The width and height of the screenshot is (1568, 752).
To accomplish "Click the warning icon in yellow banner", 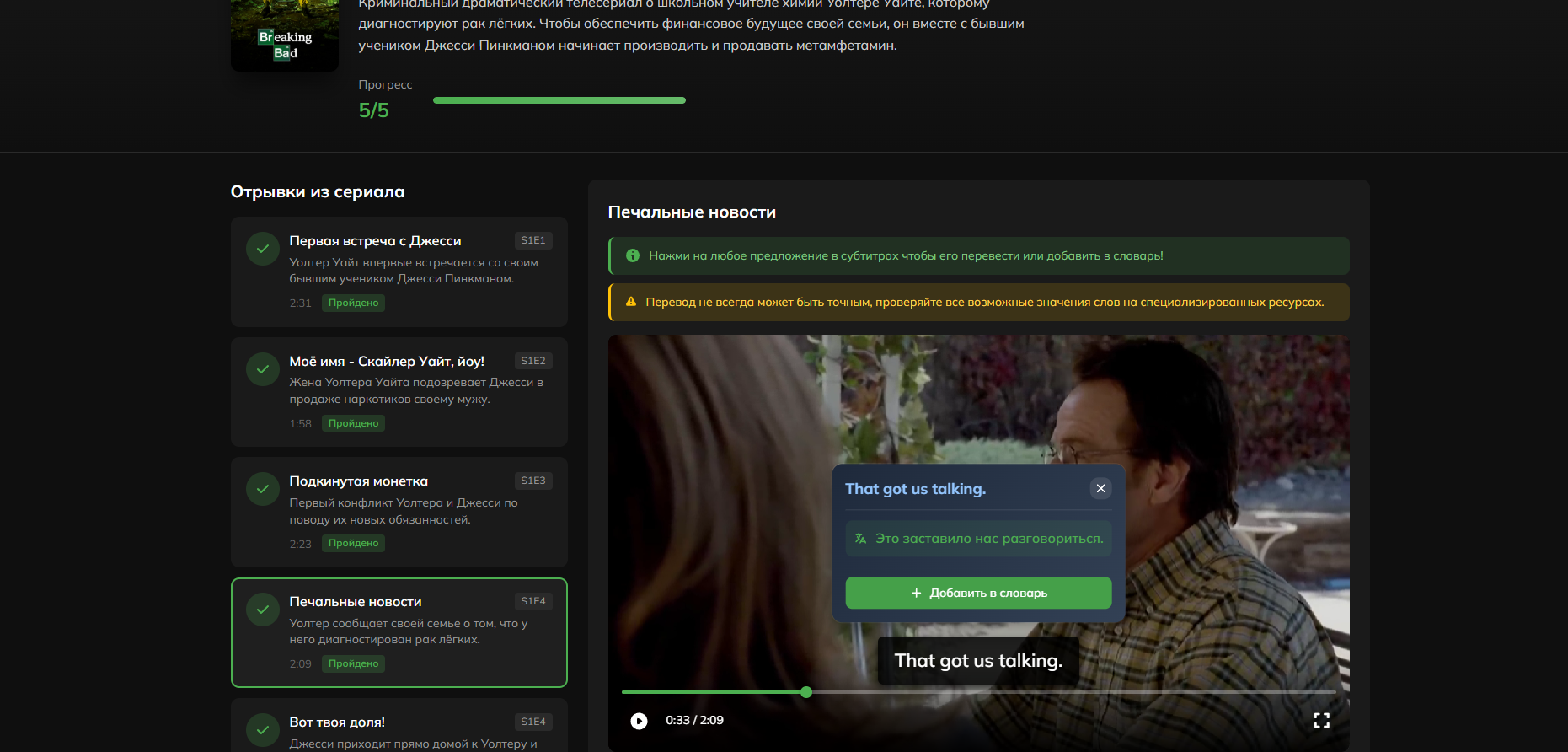I will [x=631, y=302].
